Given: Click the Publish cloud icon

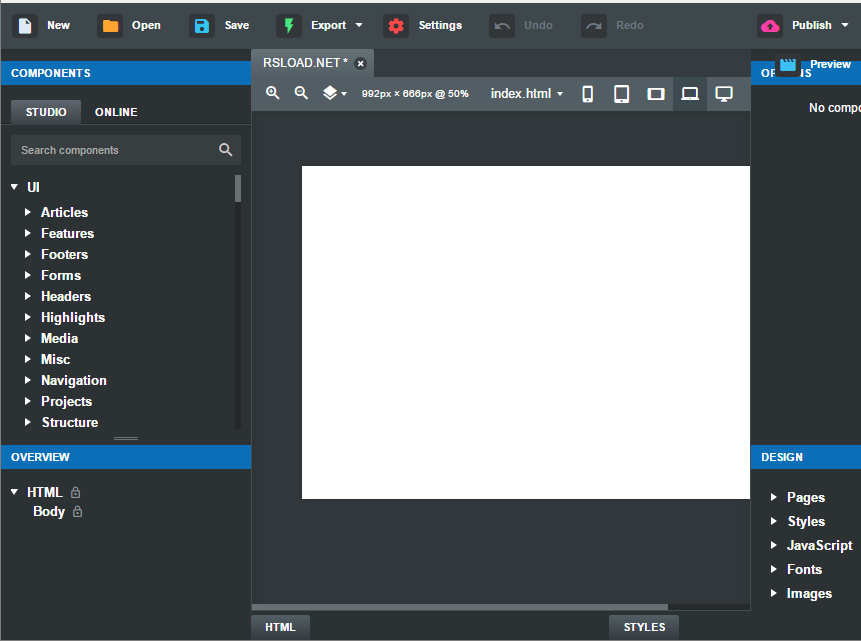Looking at the screenshot, I should point(770,26).
